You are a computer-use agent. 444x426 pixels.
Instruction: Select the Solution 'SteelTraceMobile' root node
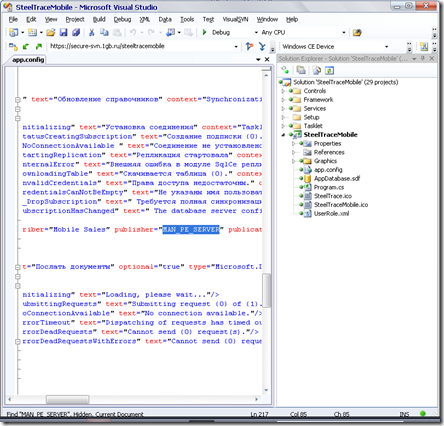(345, 82)
